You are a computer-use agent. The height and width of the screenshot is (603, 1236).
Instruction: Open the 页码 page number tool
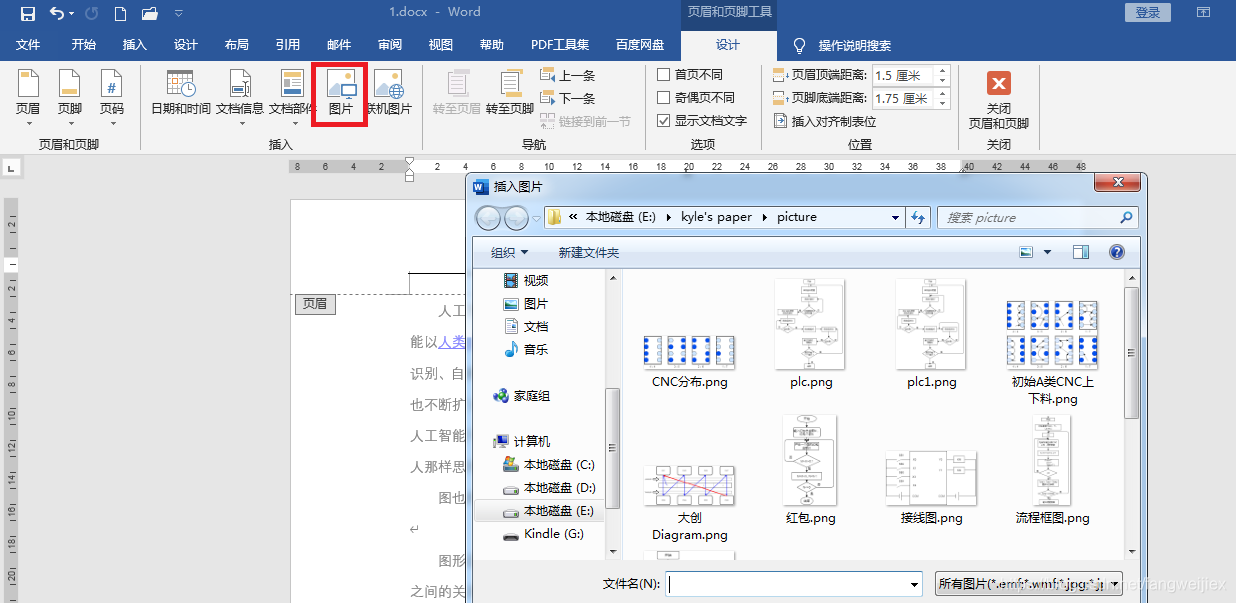pyautogui.click(x=111, y=97)
